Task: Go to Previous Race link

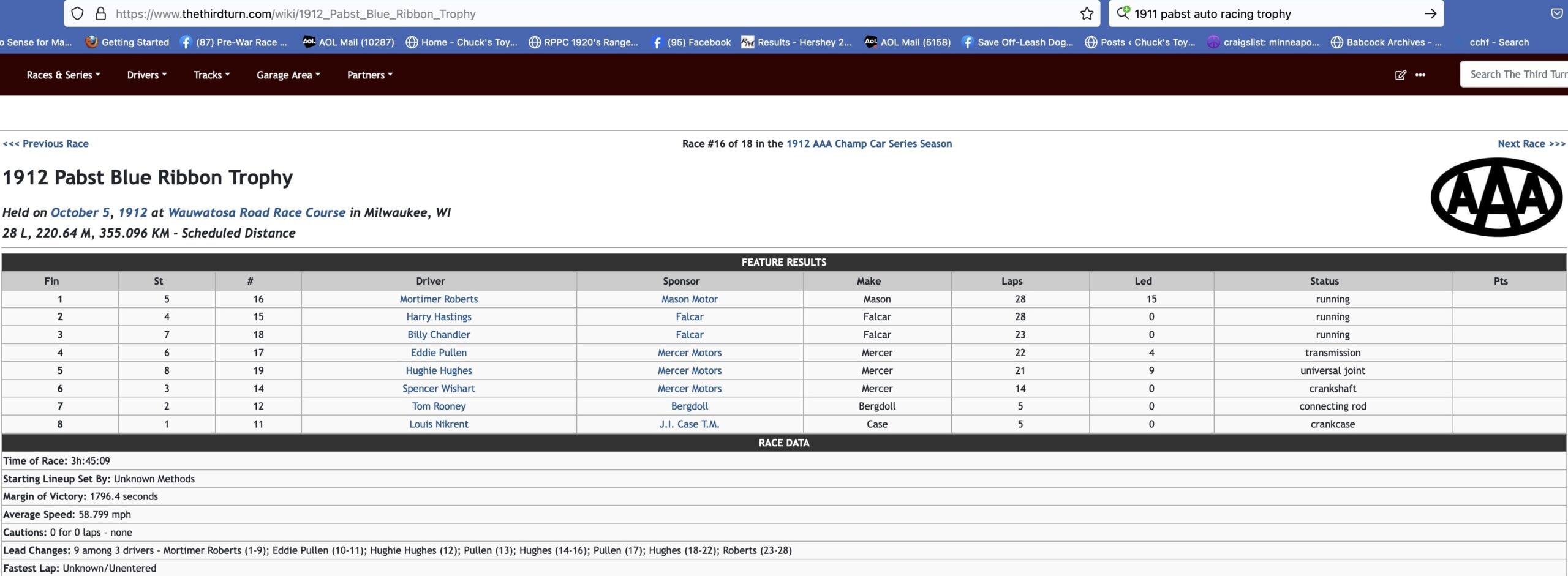Action: click(45, 143)
